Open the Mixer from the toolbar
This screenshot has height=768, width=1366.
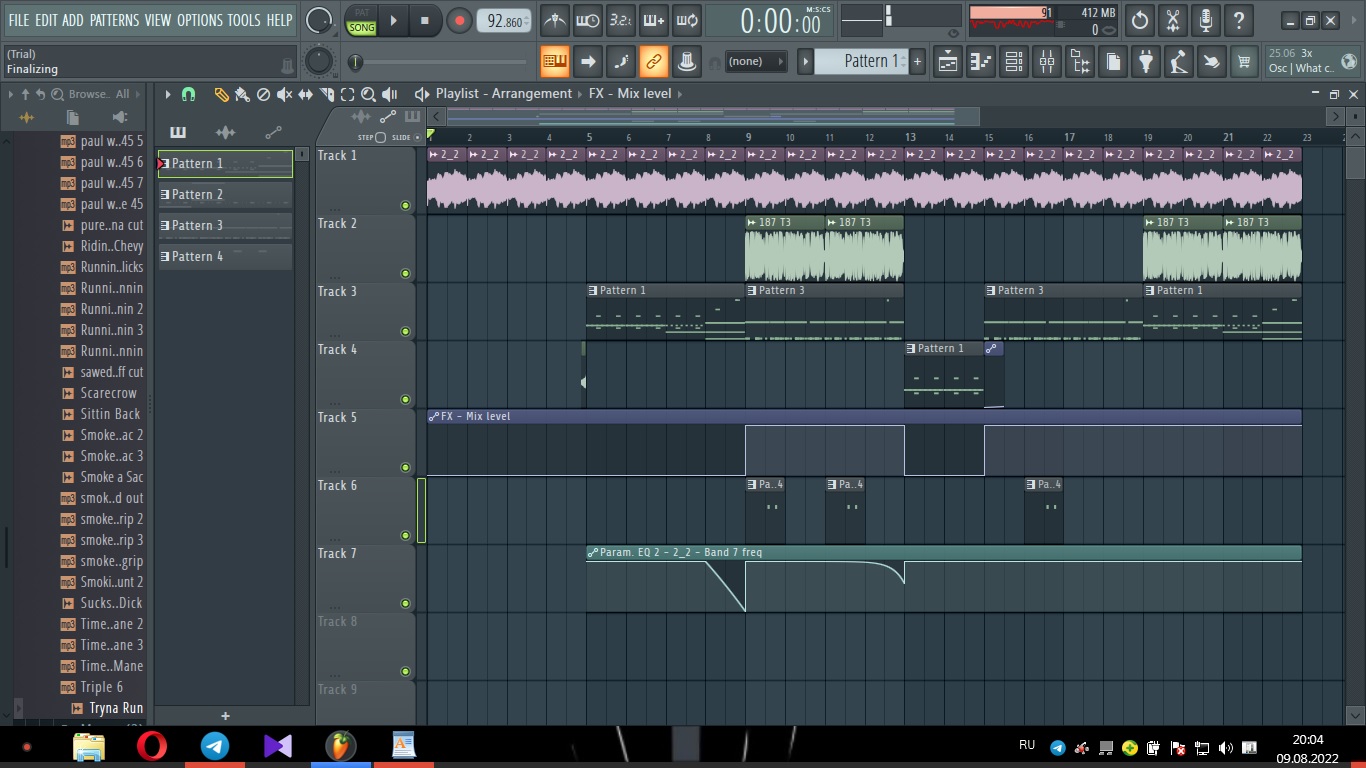pyautogui.click(x=1047, y=62)
